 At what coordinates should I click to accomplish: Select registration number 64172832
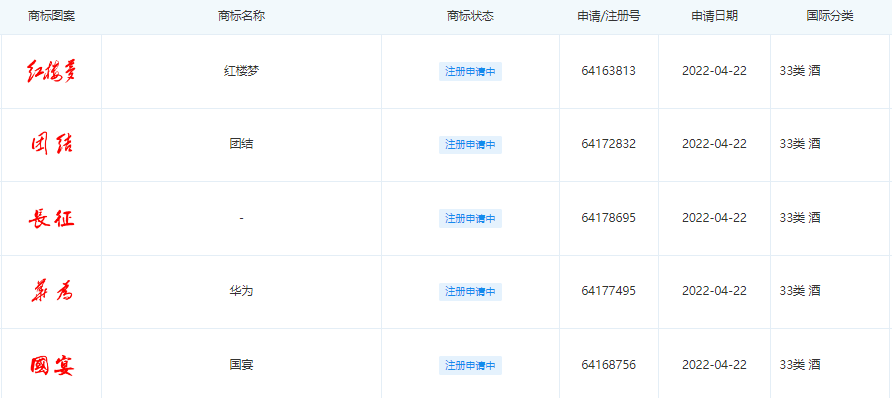tap(609, 144)
